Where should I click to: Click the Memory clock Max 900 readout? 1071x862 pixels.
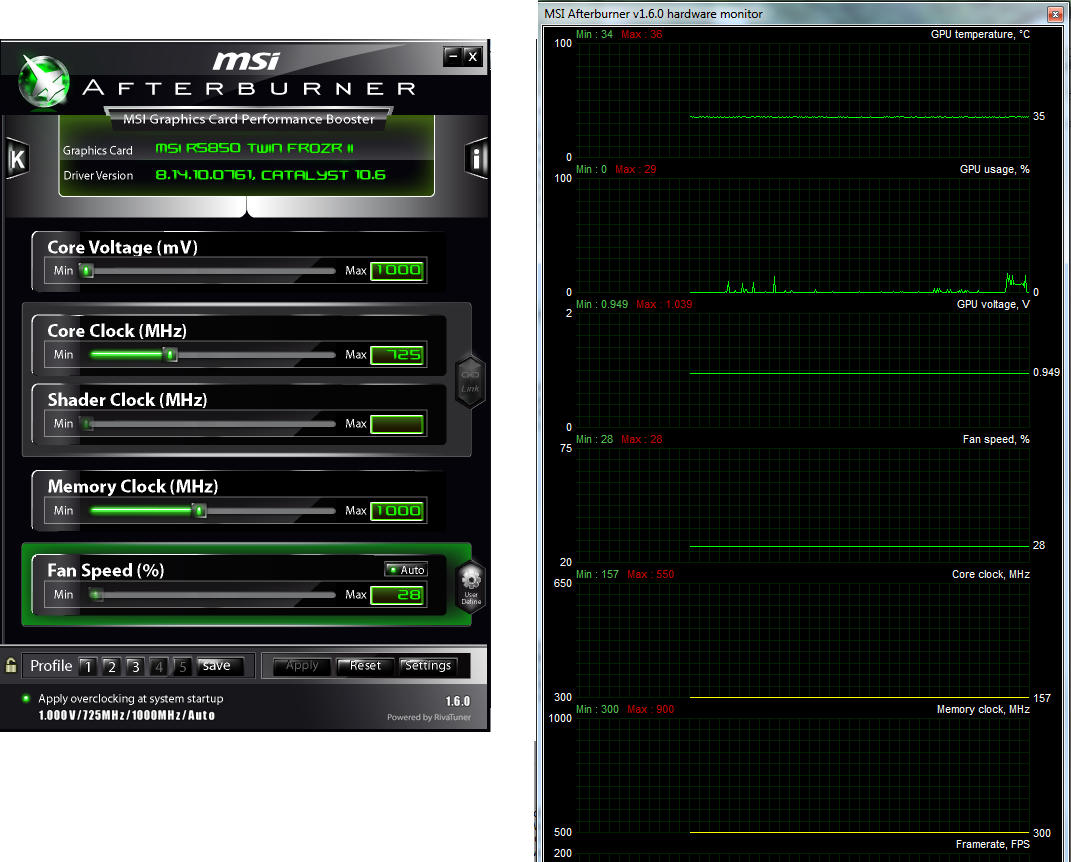pos(650,709)
